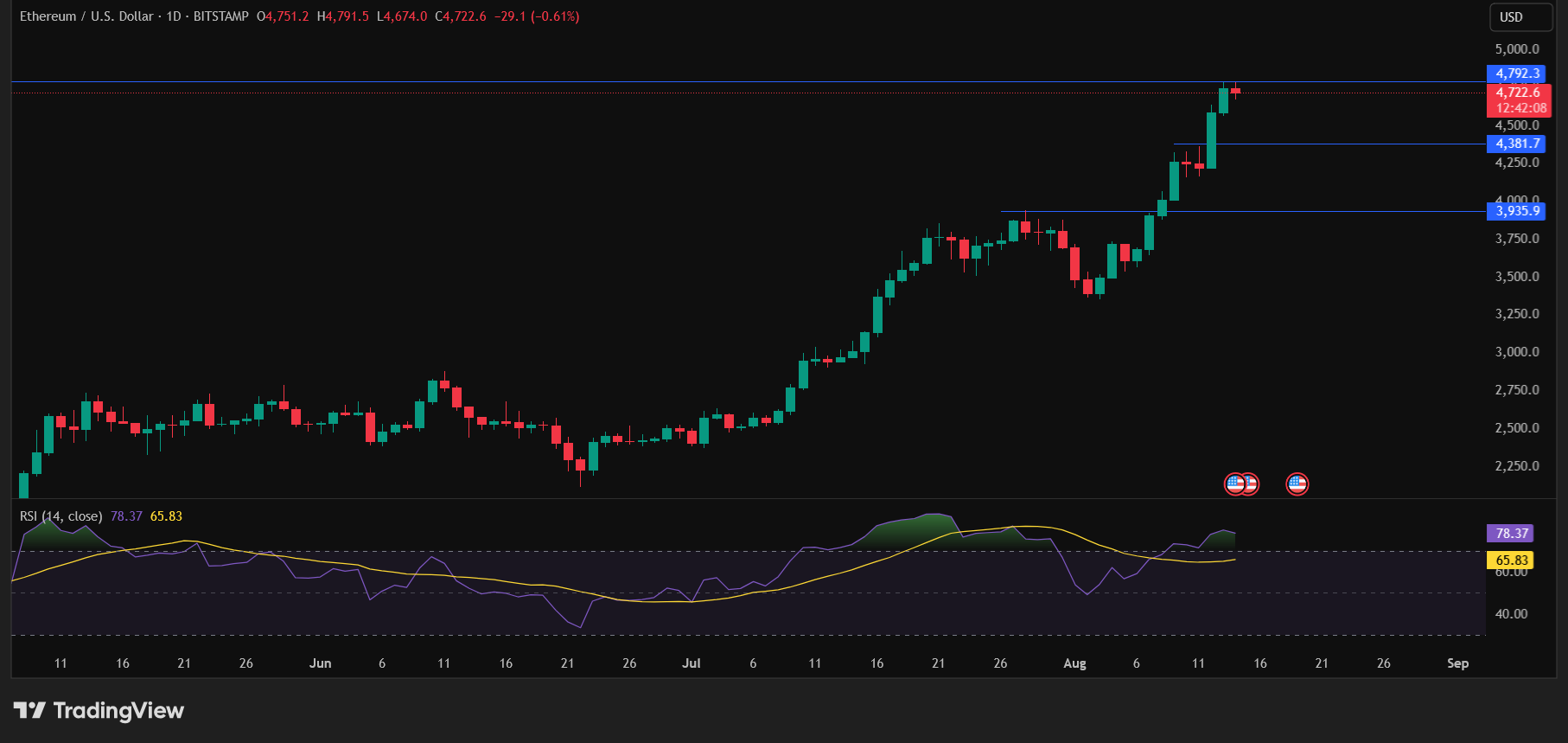
Task: Click the Aug label on the time axis
Action: 1074,663
